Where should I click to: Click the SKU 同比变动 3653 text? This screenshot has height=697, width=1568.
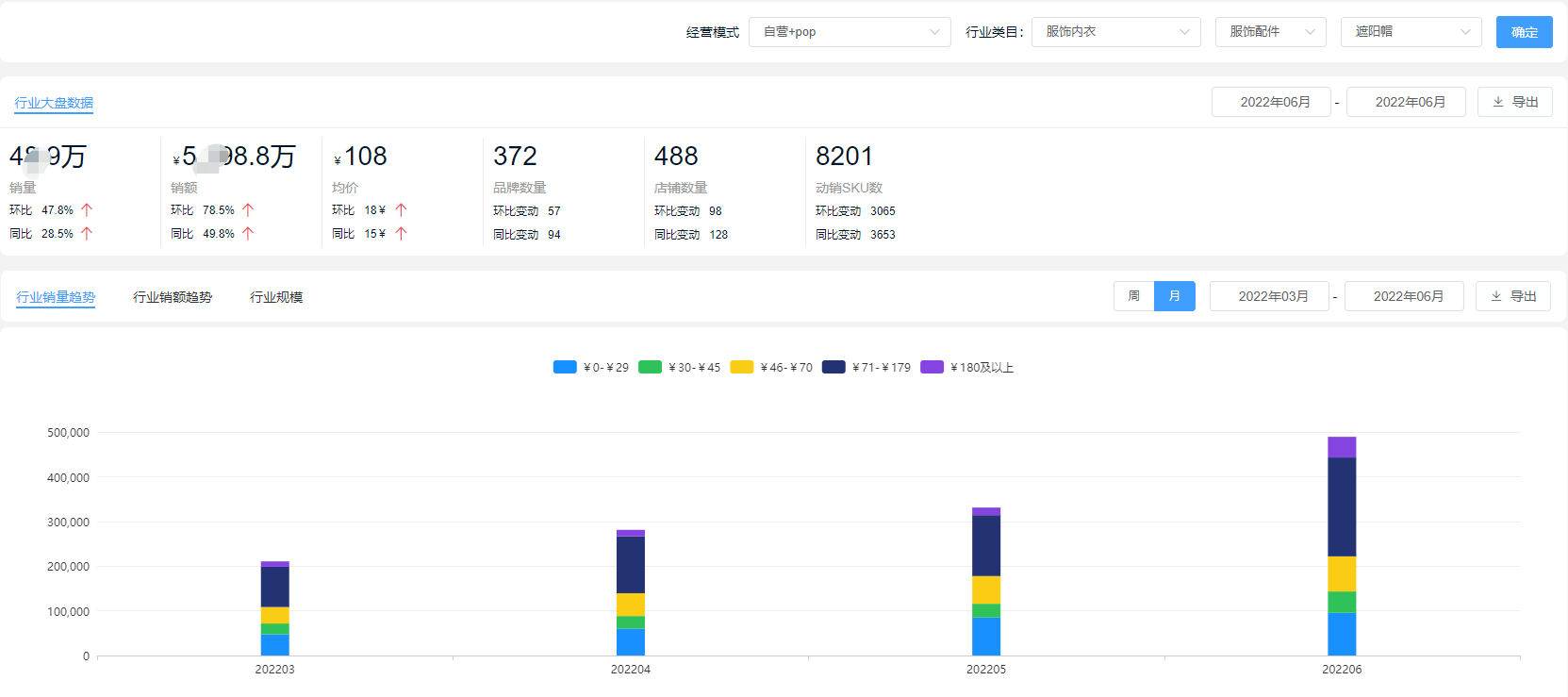[855, 235]
